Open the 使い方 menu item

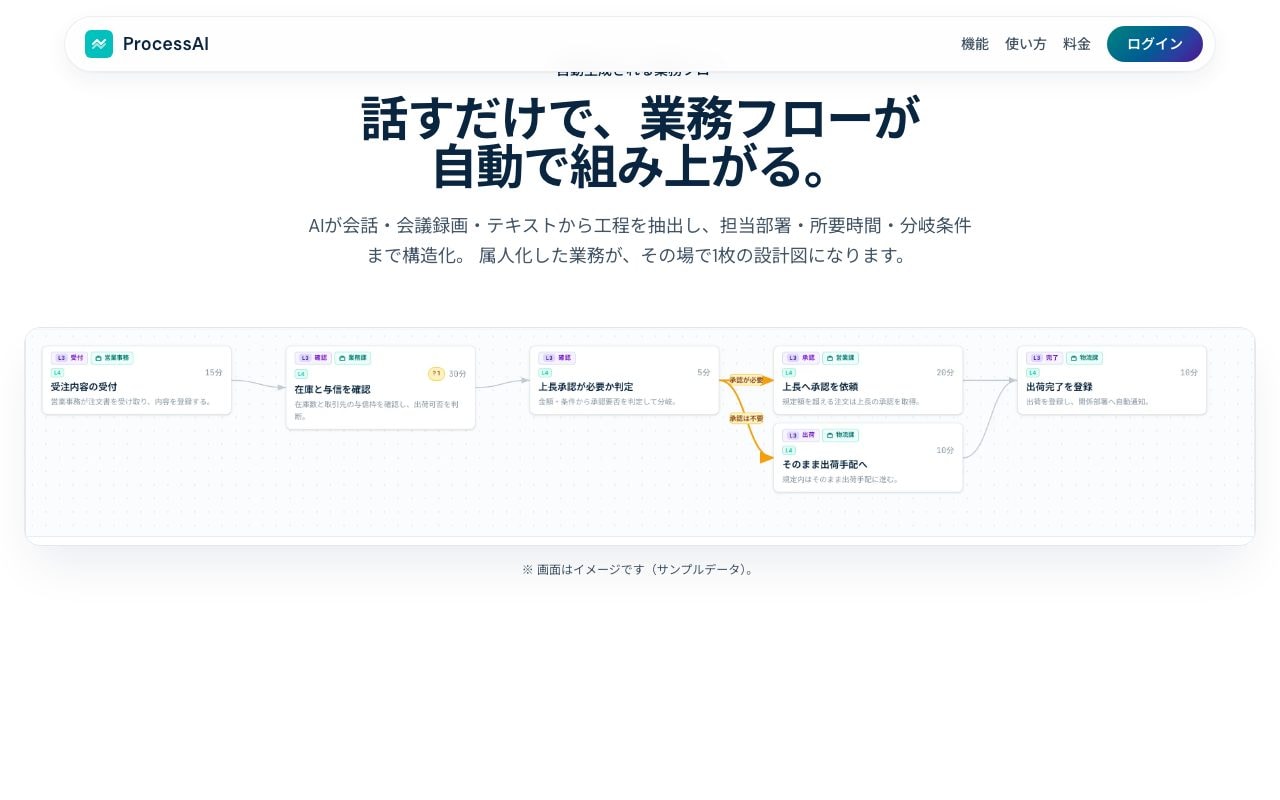(x=1026, y=44)
